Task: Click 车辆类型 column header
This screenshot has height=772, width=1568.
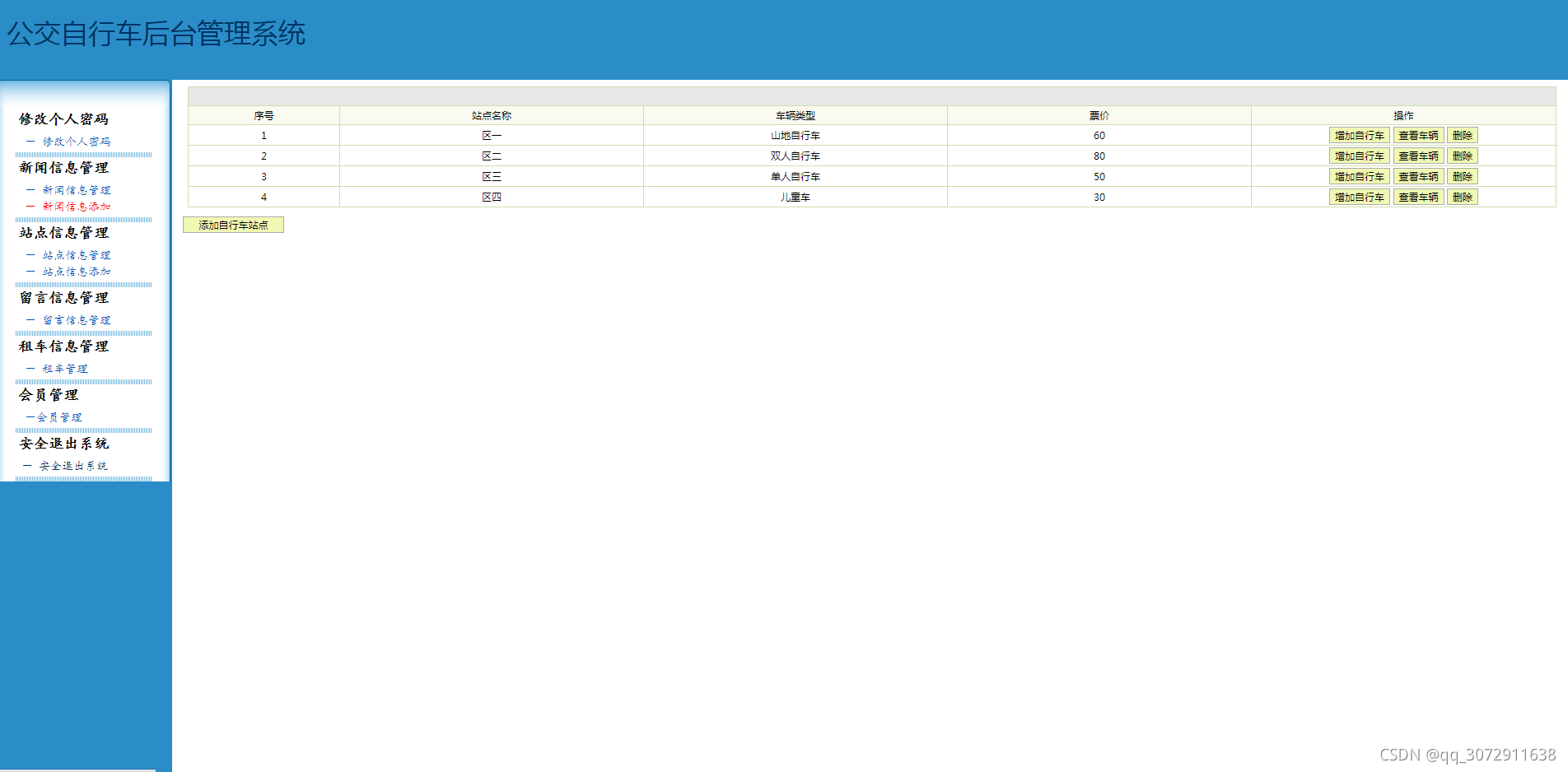Action: 796,115
